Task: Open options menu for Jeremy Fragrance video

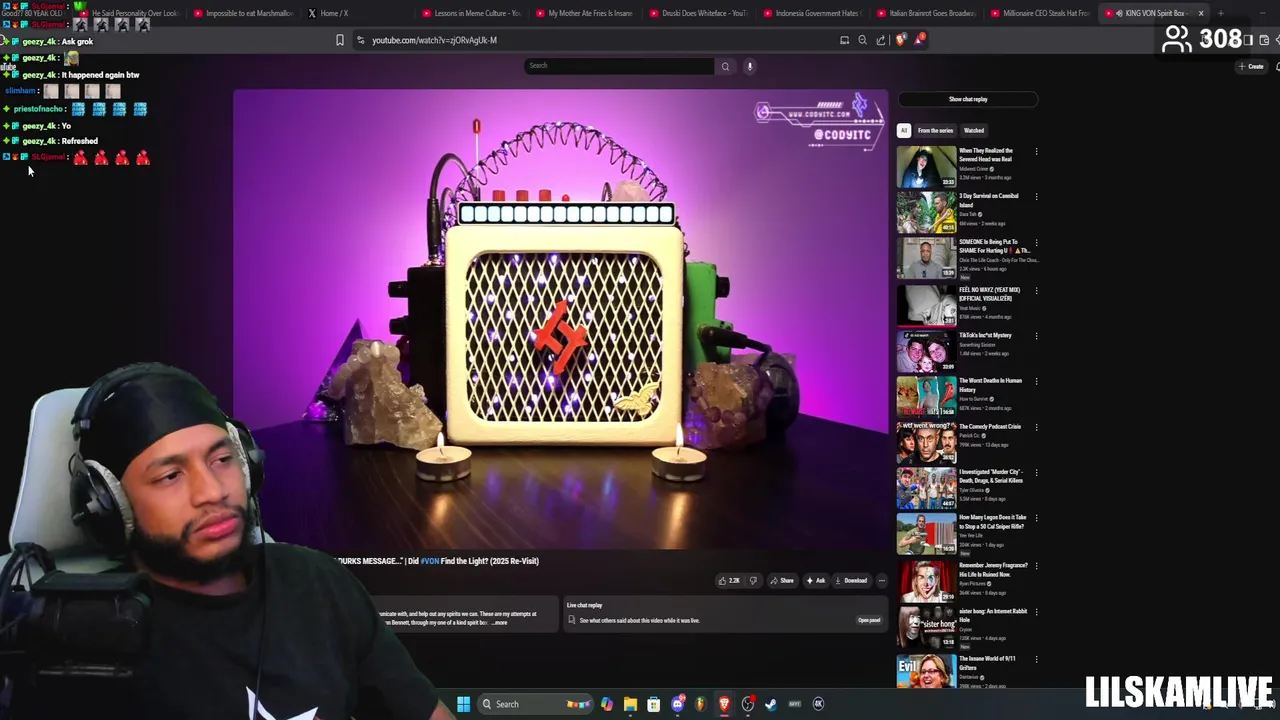Action: click(1036, 566)
